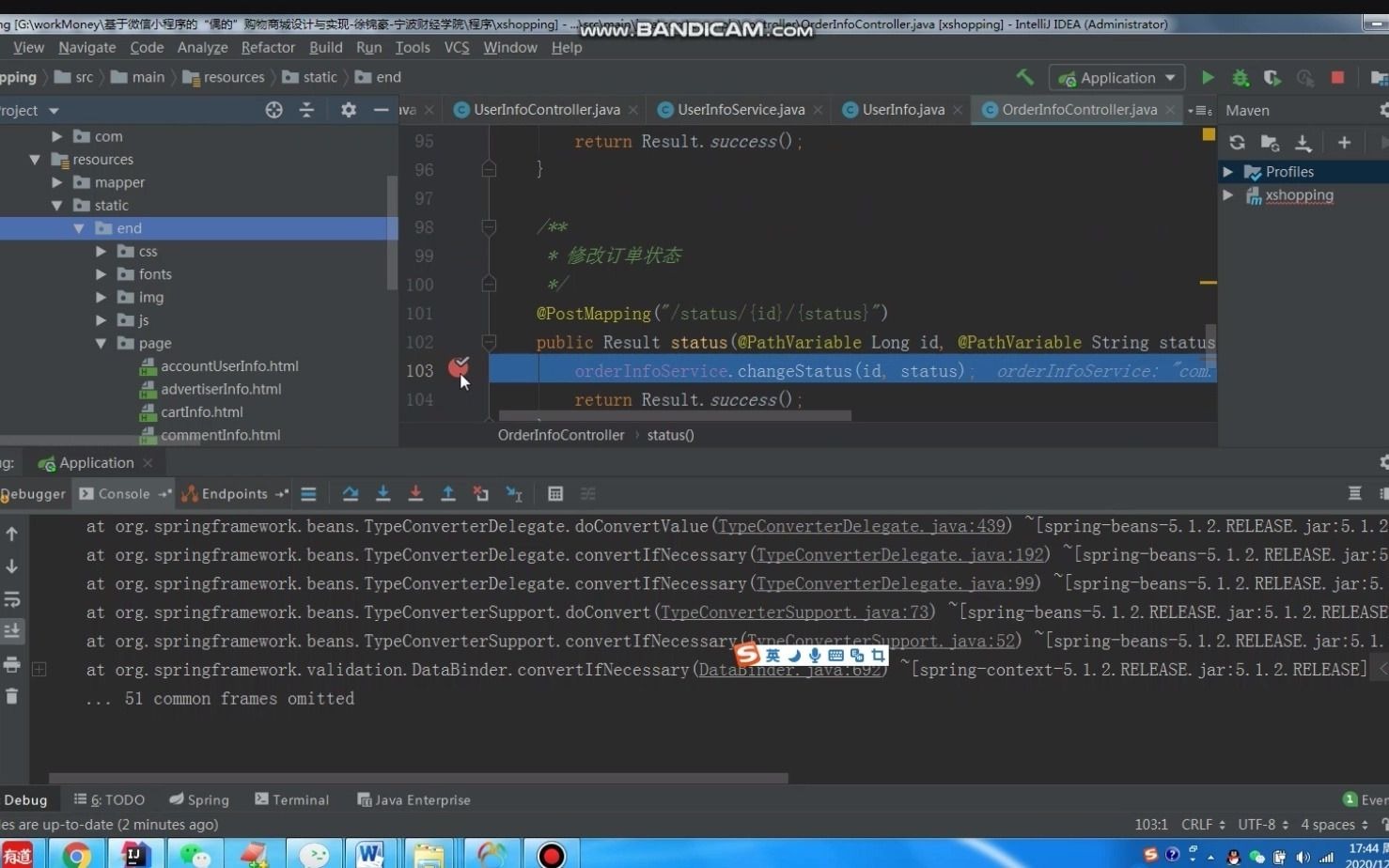The image size is (1389, 868).
Task: Click Step Over debugger icon
Action: (x=351, y=494)
